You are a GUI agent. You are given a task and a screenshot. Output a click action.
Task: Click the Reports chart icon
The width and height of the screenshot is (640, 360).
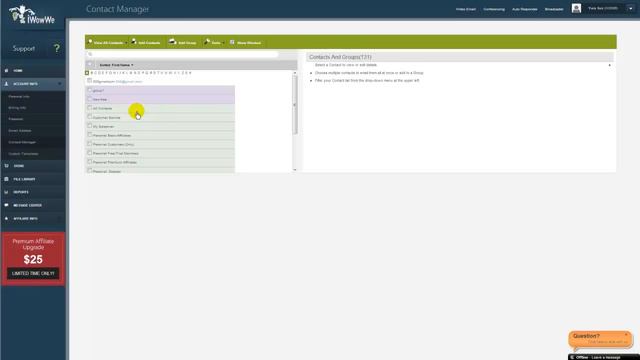7,192
